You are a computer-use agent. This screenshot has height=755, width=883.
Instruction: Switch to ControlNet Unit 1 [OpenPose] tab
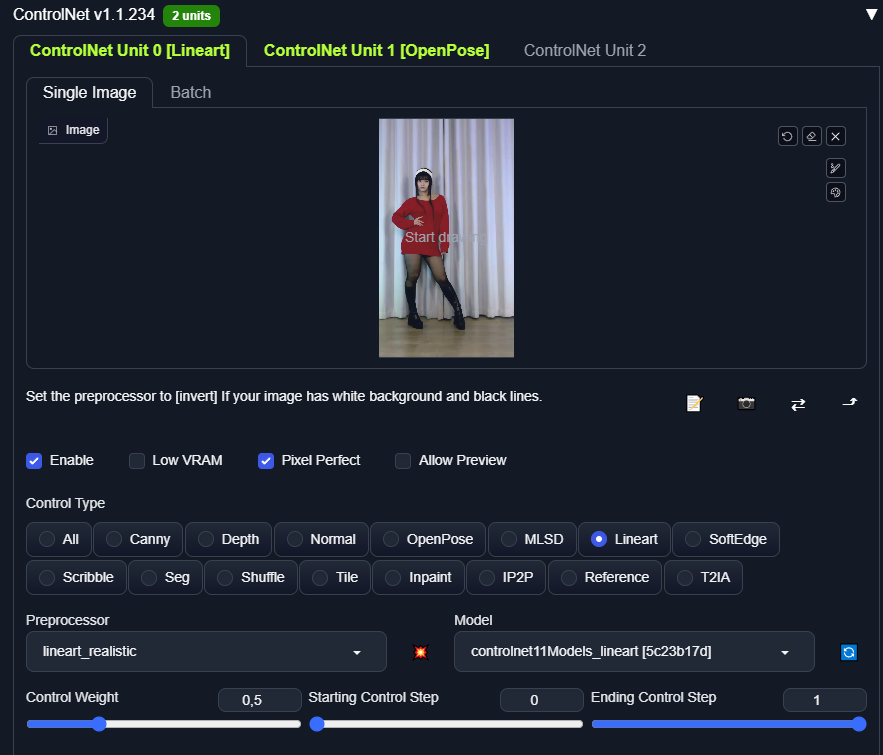pos(376,51)
